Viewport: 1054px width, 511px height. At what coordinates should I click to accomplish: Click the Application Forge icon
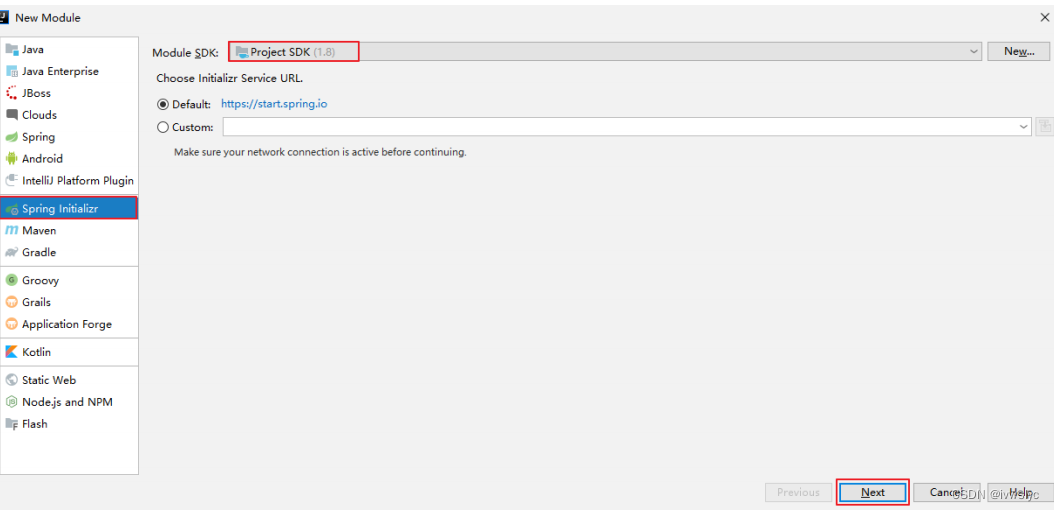[11, 324]
